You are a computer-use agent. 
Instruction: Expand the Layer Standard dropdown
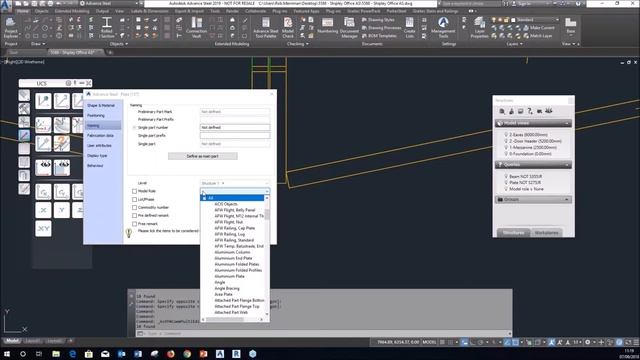pos(557,20)
